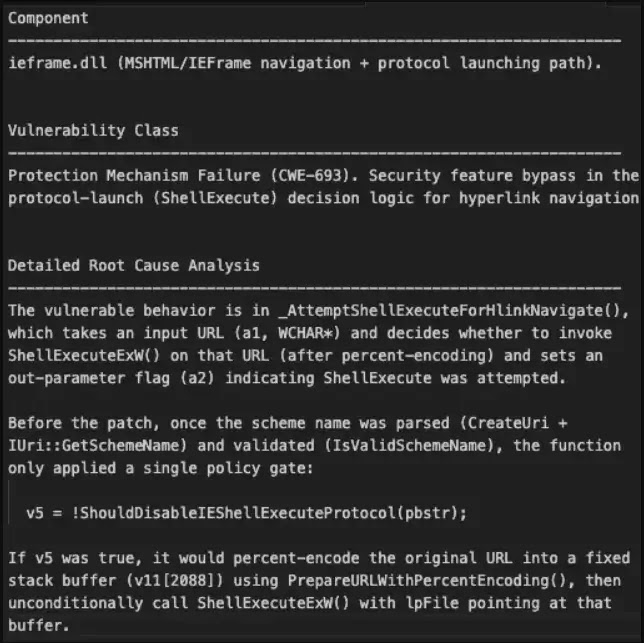Click the "Detailed Root Cause Analysis" heading

click(133, 265)
